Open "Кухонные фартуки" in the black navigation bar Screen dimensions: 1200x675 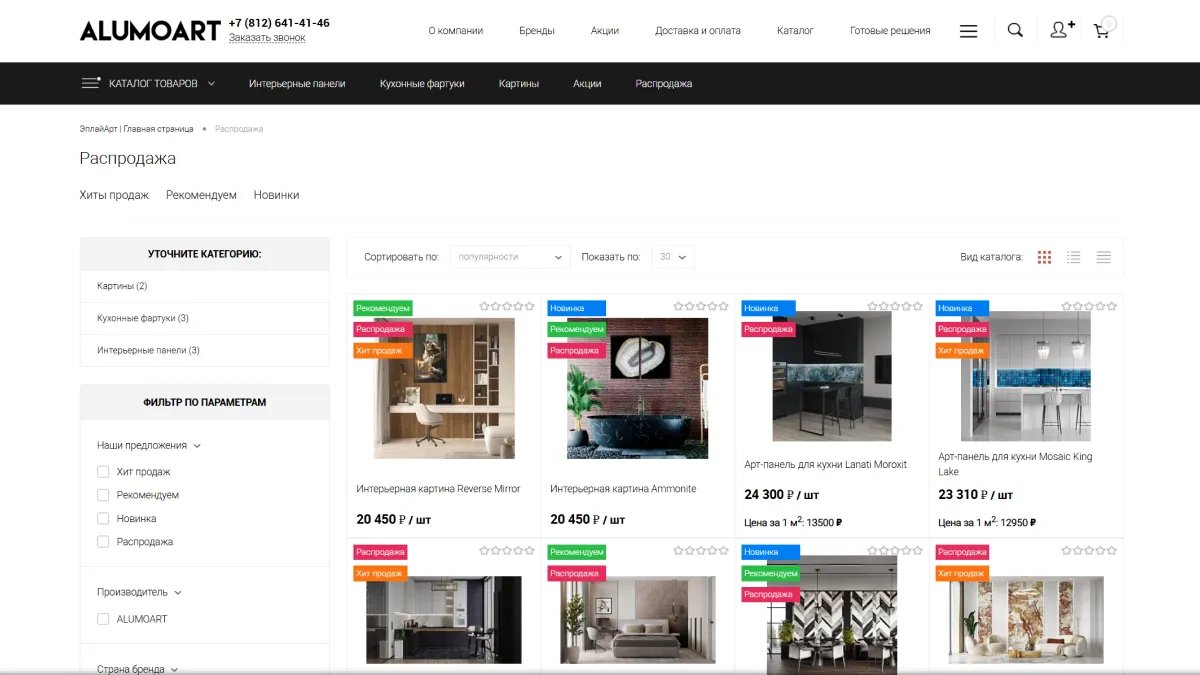click(x=422, y=84)
